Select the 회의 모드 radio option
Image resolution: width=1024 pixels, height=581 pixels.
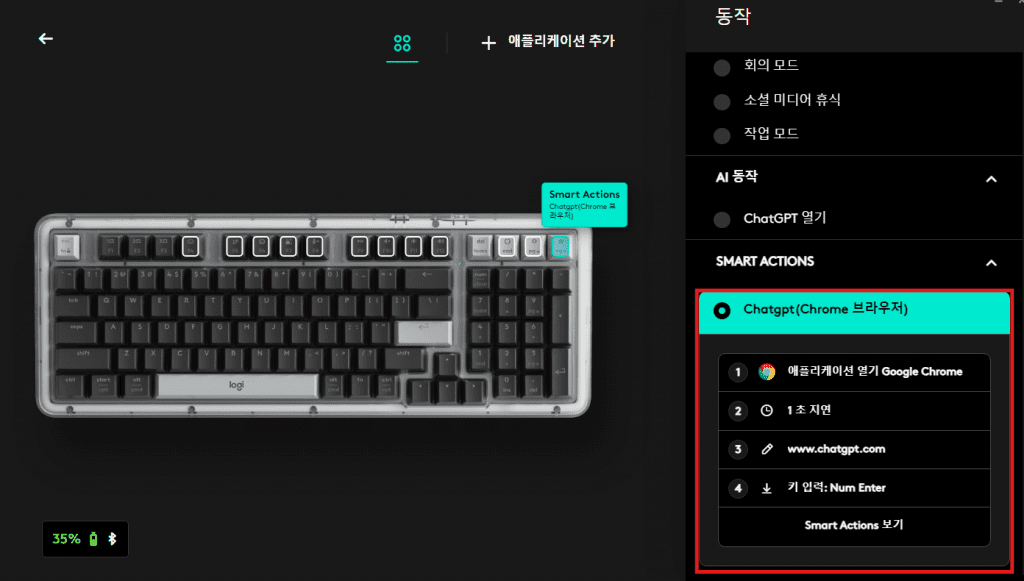(722, 67)
